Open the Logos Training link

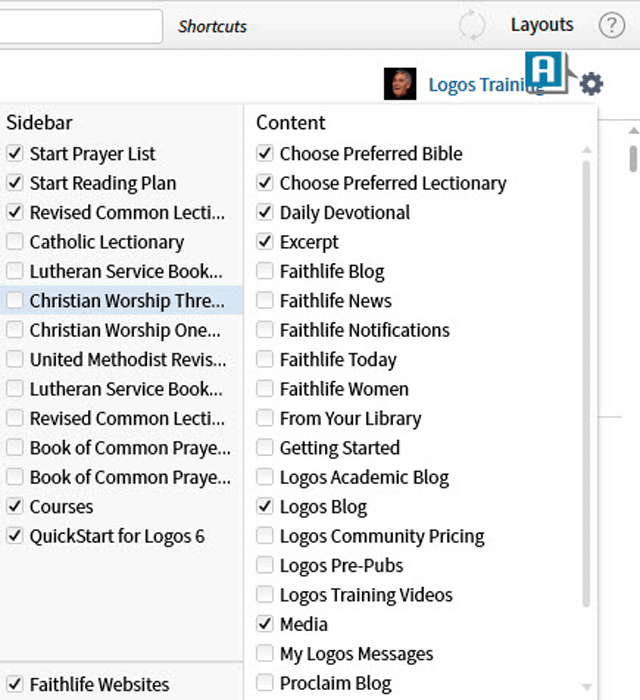[x=478, y=85]
